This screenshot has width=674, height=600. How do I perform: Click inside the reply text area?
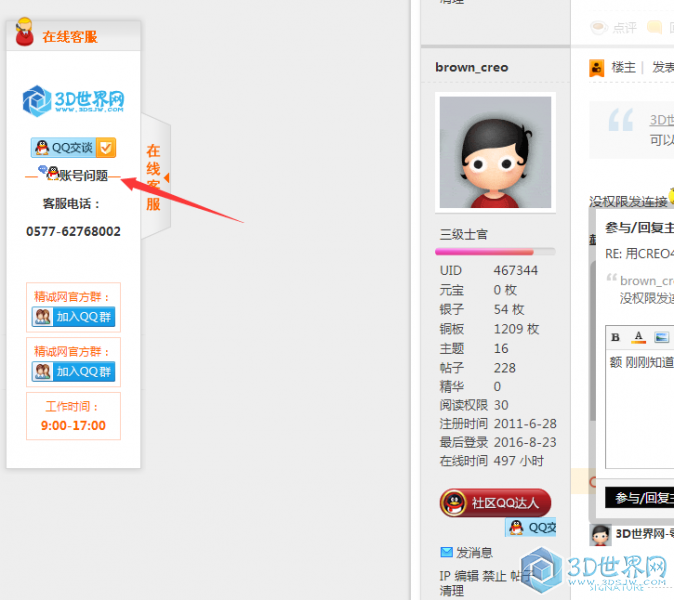tap(640, 408)
